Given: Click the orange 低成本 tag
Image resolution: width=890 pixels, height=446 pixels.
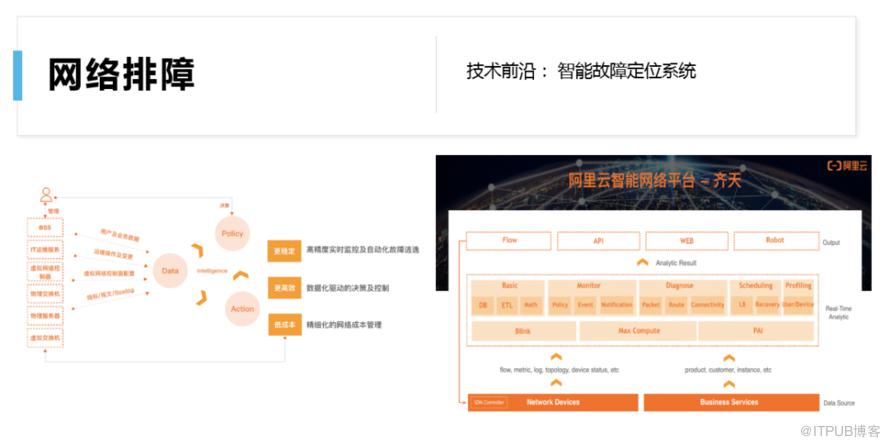Looking at the screenshot, I should pyautogui.click(x=284, y=325).
